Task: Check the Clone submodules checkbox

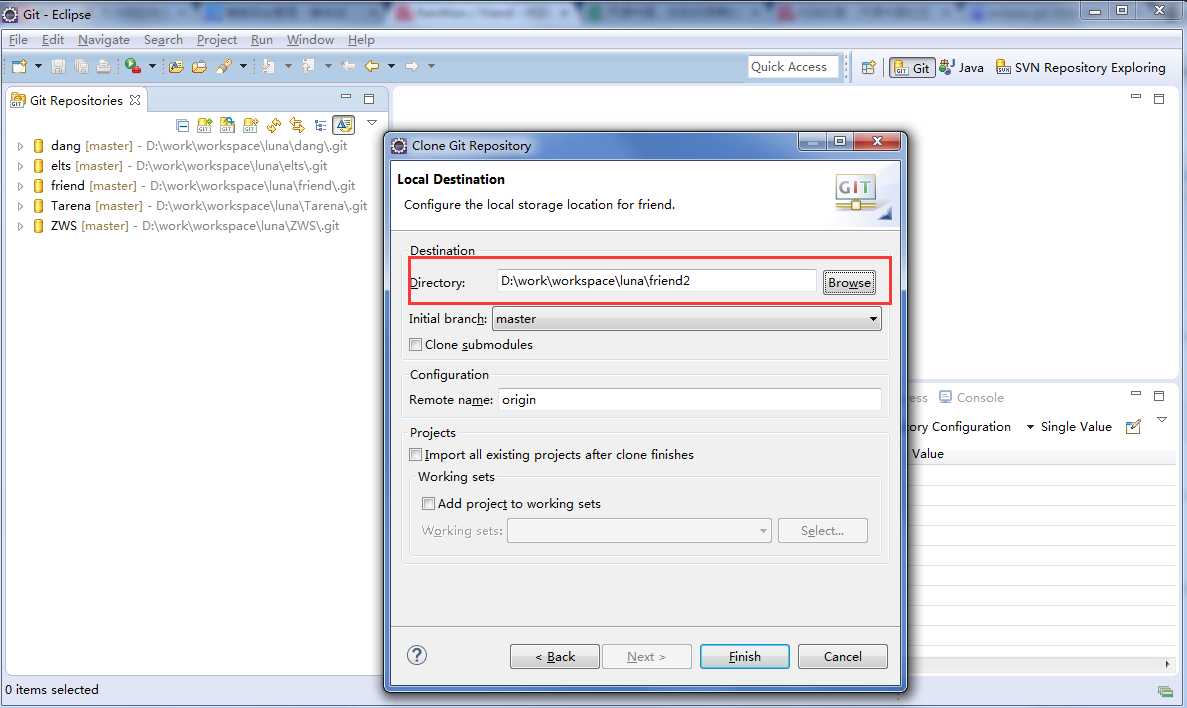Action: point(416,345)
